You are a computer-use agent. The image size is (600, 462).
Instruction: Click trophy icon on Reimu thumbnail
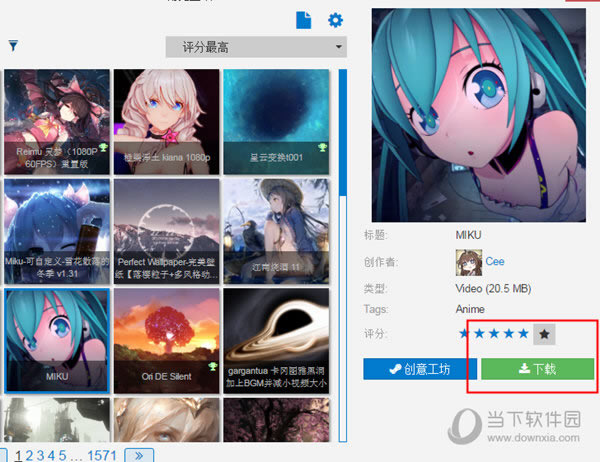(x=103, y=147)
